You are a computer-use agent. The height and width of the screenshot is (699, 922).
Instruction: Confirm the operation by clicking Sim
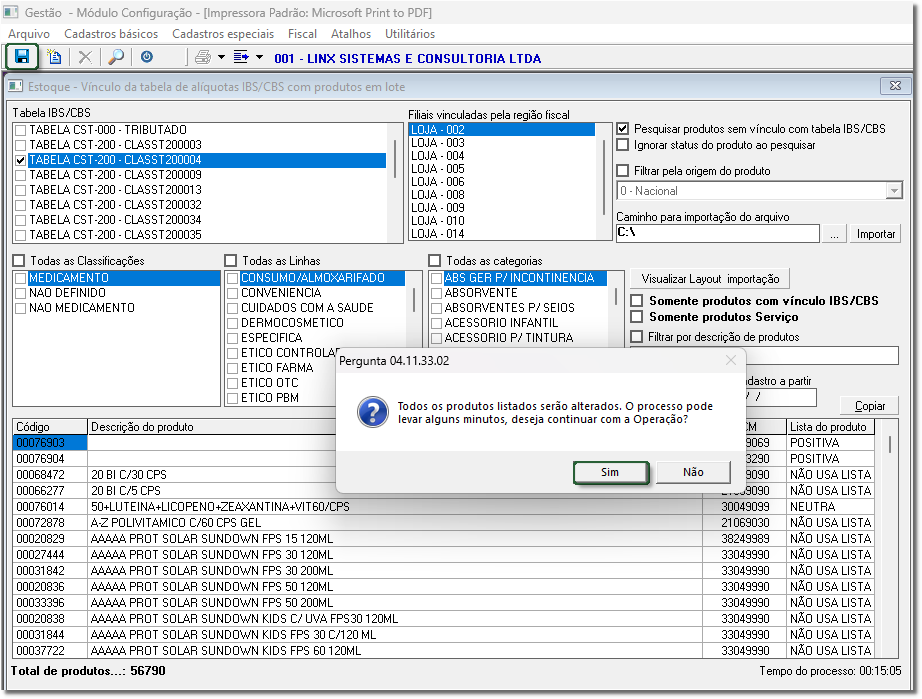pyautogui.click(x=610, y=472)
